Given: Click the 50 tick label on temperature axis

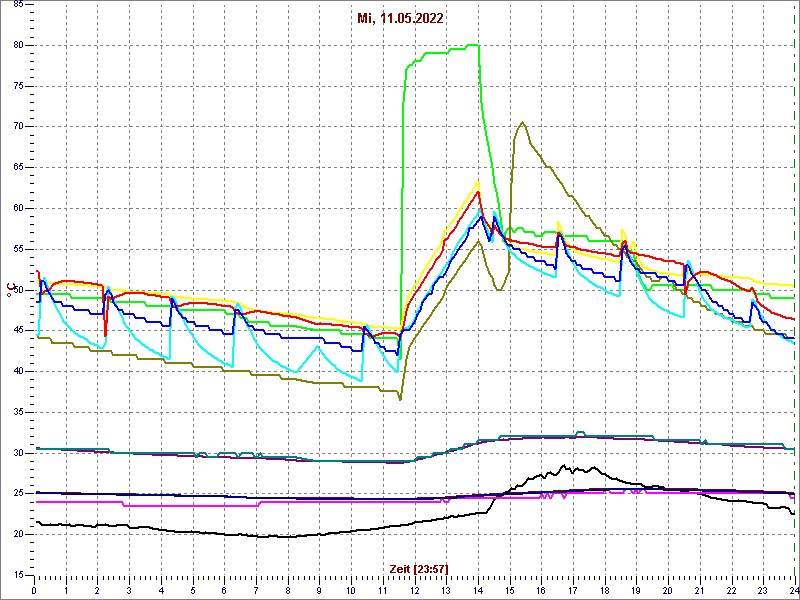Looking at the screenshot, I should [17, 290].
